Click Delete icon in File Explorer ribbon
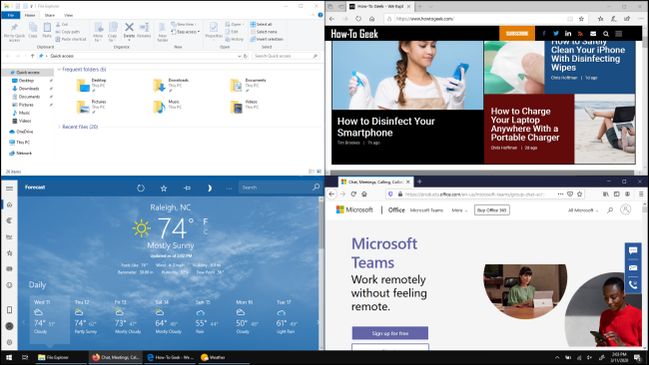The height and width of the screenshot is (365, 649). click(x=129, y=27)
